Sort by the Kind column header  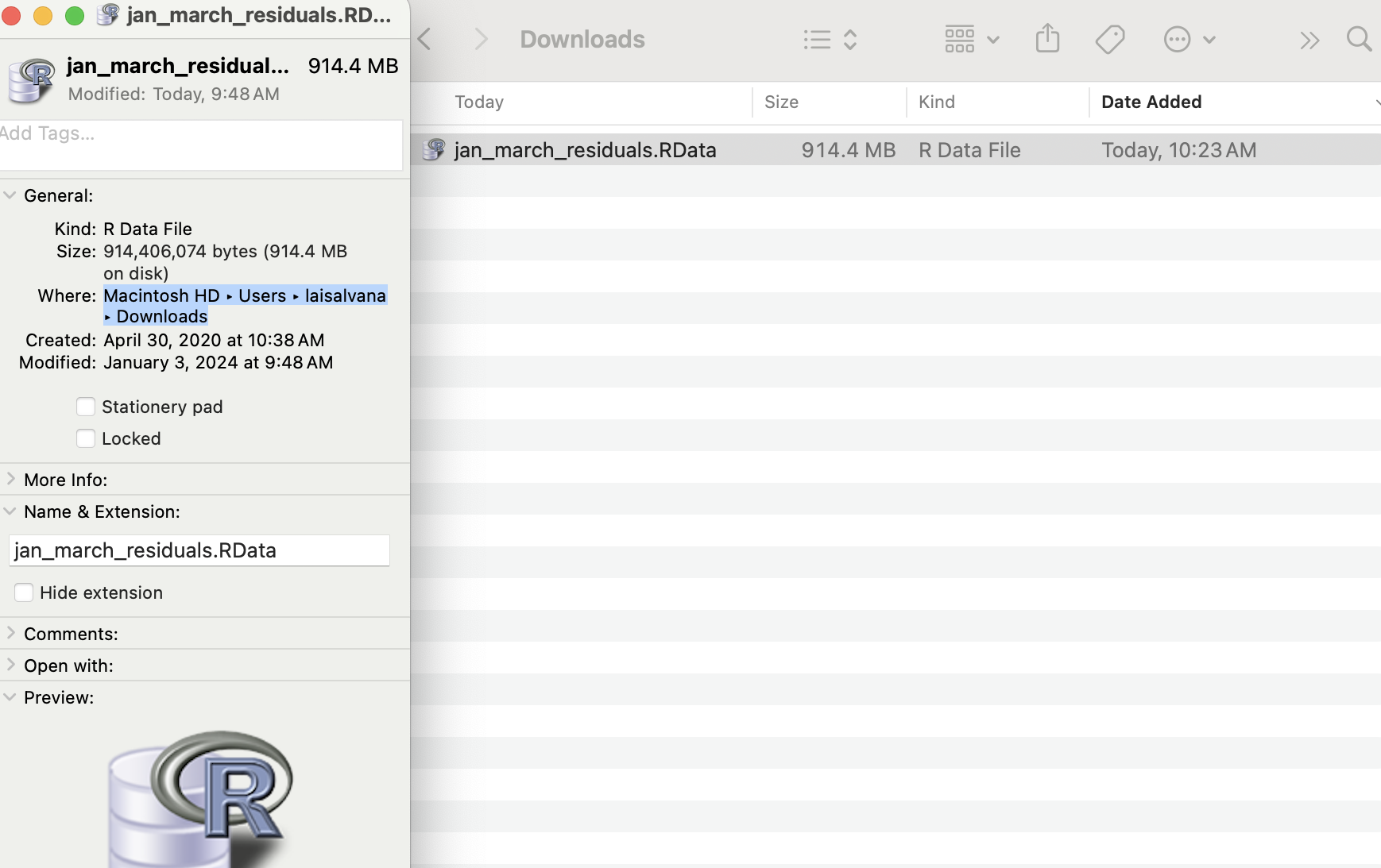[937, 102]
